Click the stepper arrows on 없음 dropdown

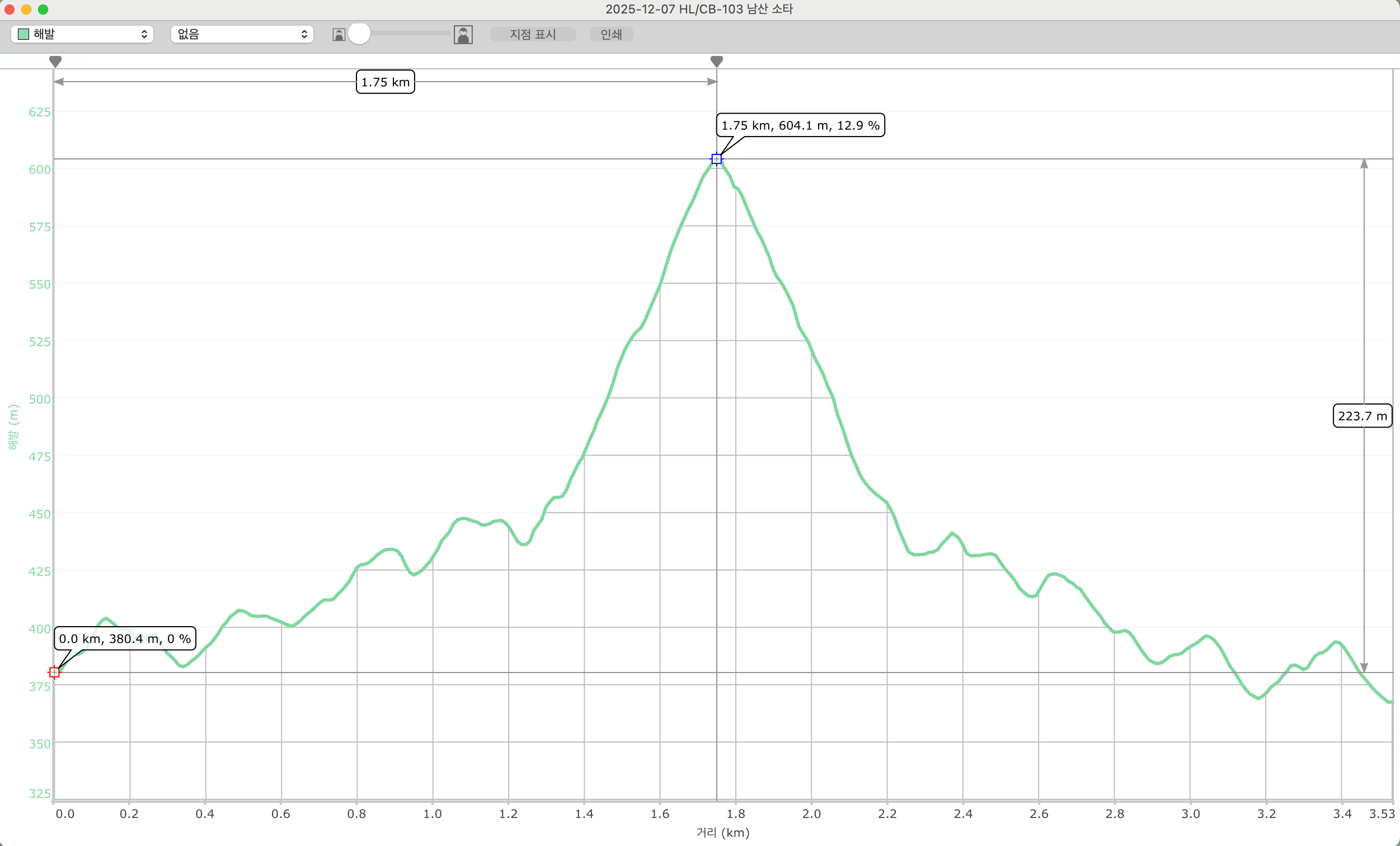point(304,34)
